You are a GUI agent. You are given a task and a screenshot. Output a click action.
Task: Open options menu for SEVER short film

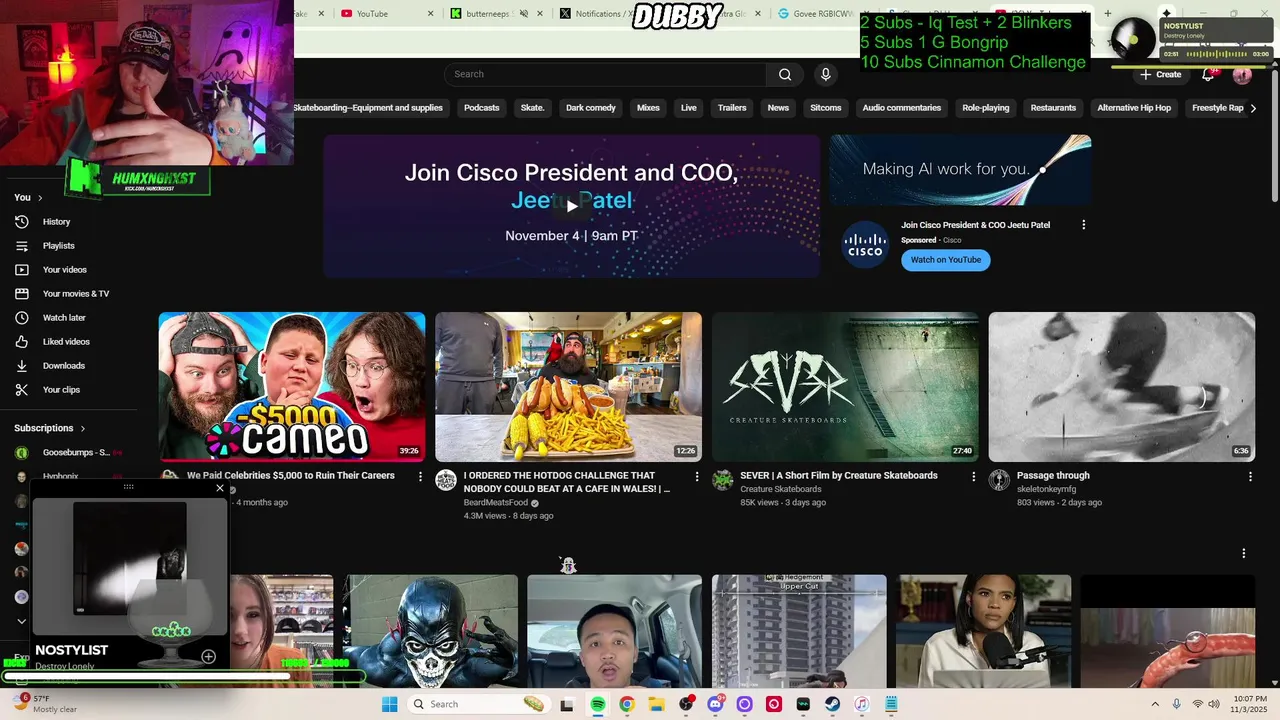click(x=973, y=477)
